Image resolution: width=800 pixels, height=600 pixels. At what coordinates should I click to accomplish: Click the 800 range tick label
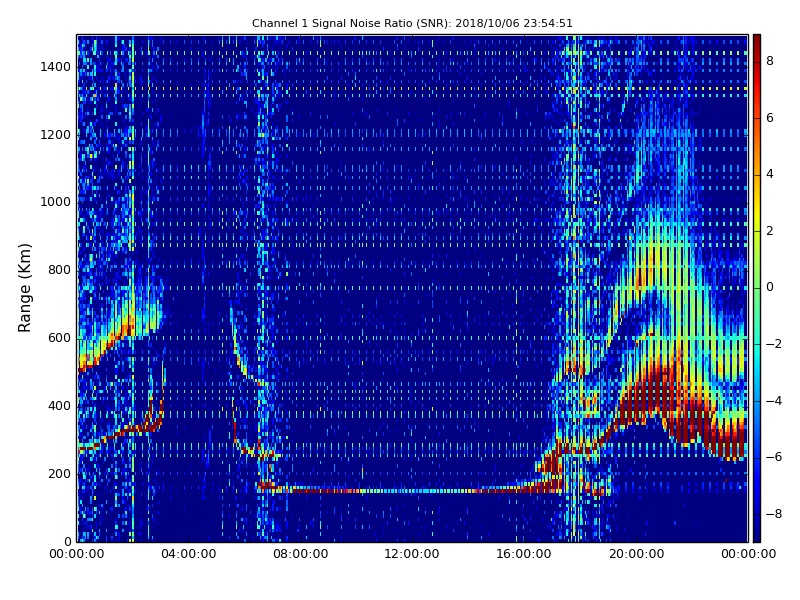tap(59, 270)
